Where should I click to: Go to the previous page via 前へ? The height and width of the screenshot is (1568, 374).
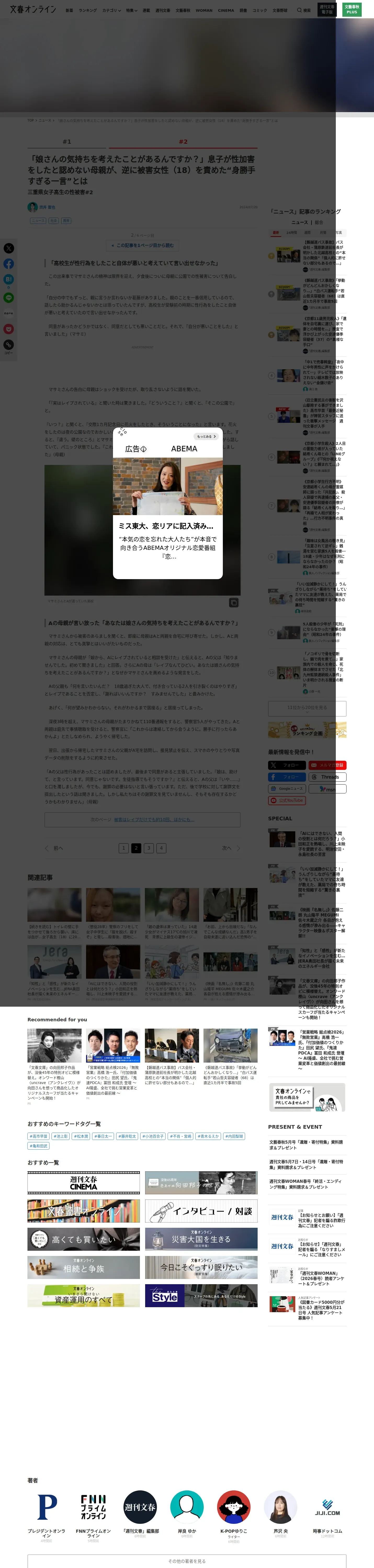point(54,848)
